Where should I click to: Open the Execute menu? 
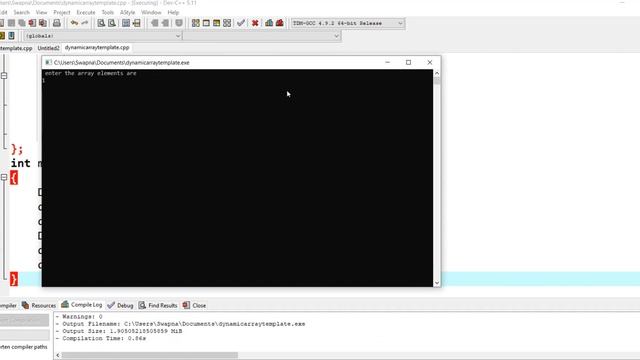pyautogui.click(x=86, y=13)
